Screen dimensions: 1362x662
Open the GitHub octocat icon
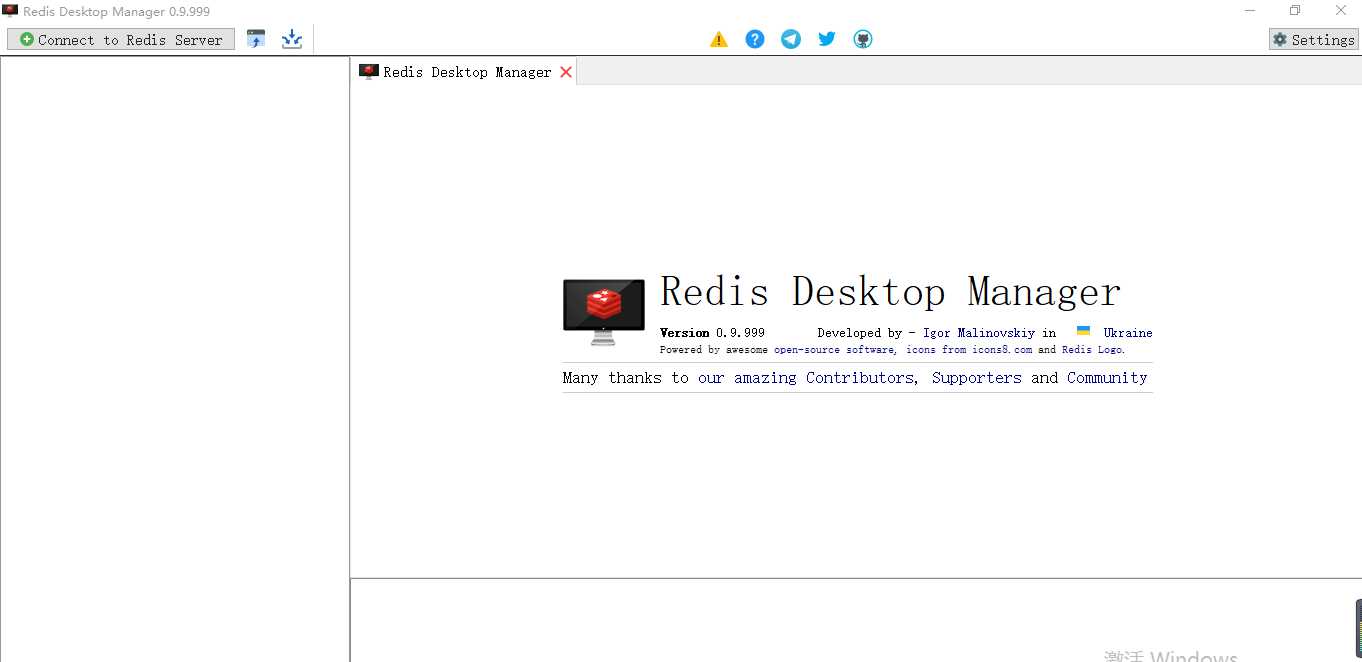tap(863, 39)
